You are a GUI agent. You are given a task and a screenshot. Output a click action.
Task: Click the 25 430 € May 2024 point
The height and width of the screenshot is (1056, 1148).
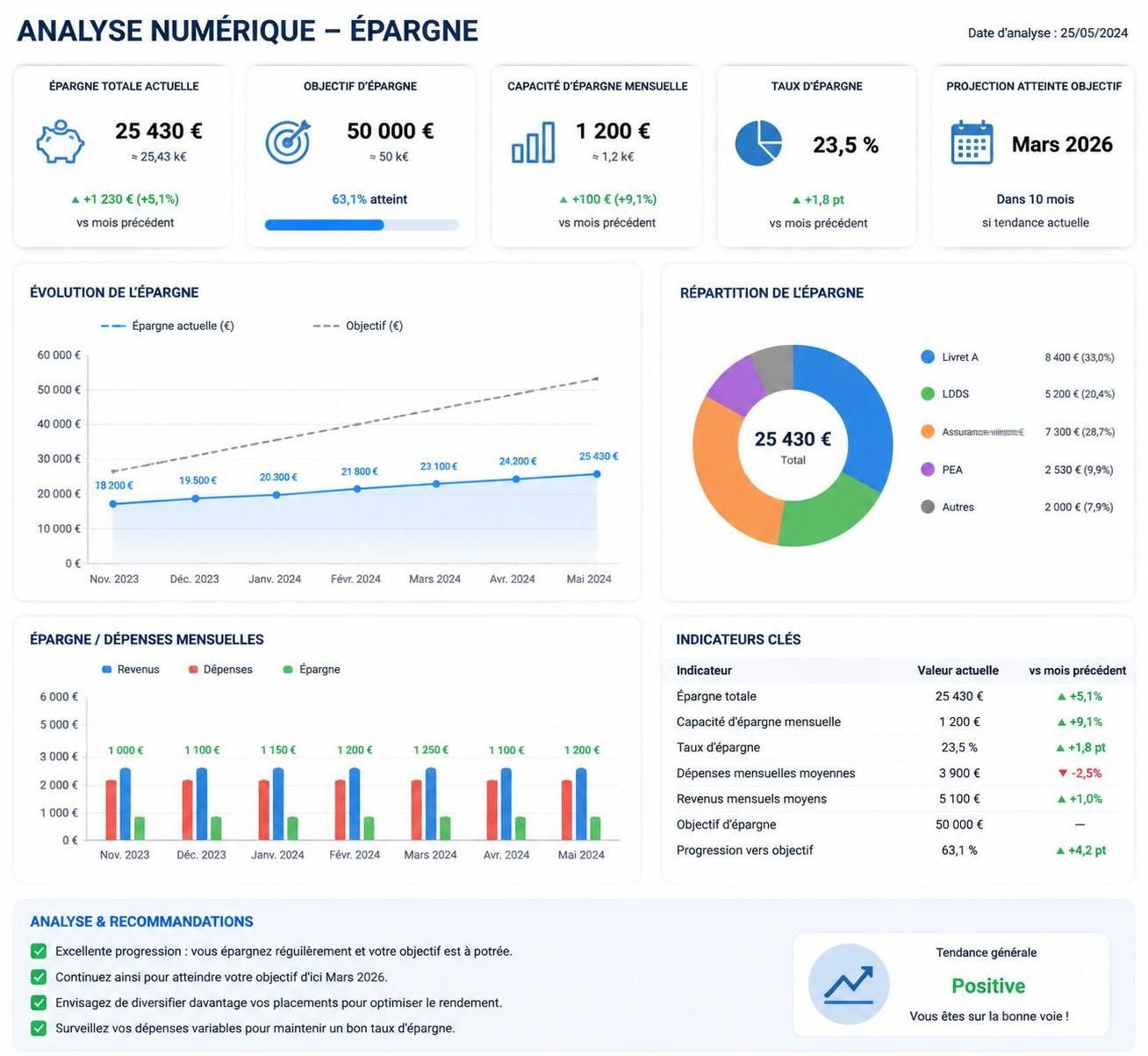tap(597, 474)
